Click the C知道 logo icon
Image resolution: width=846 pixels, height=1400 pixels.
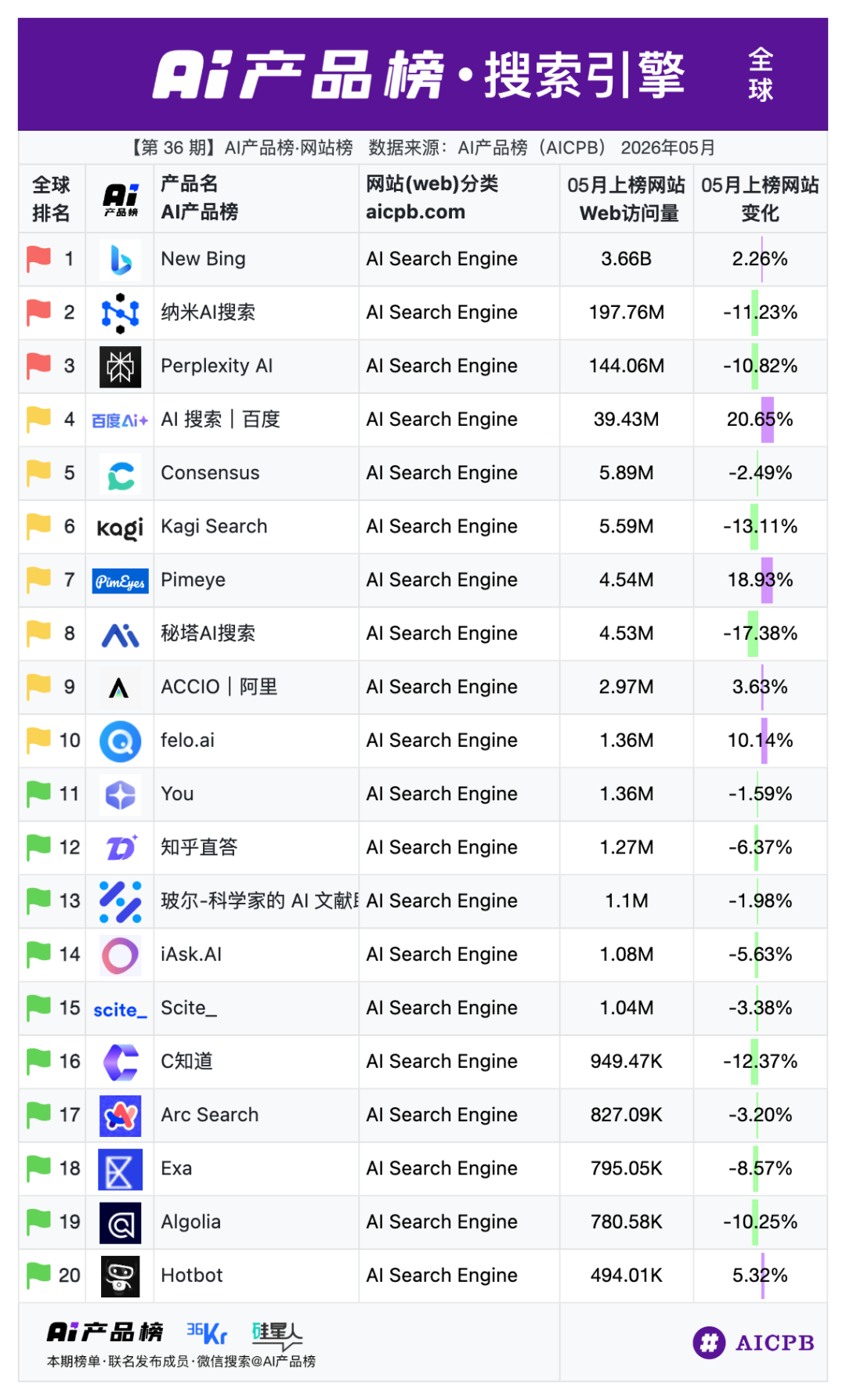pyautogui.click(x=121, y=1063)
